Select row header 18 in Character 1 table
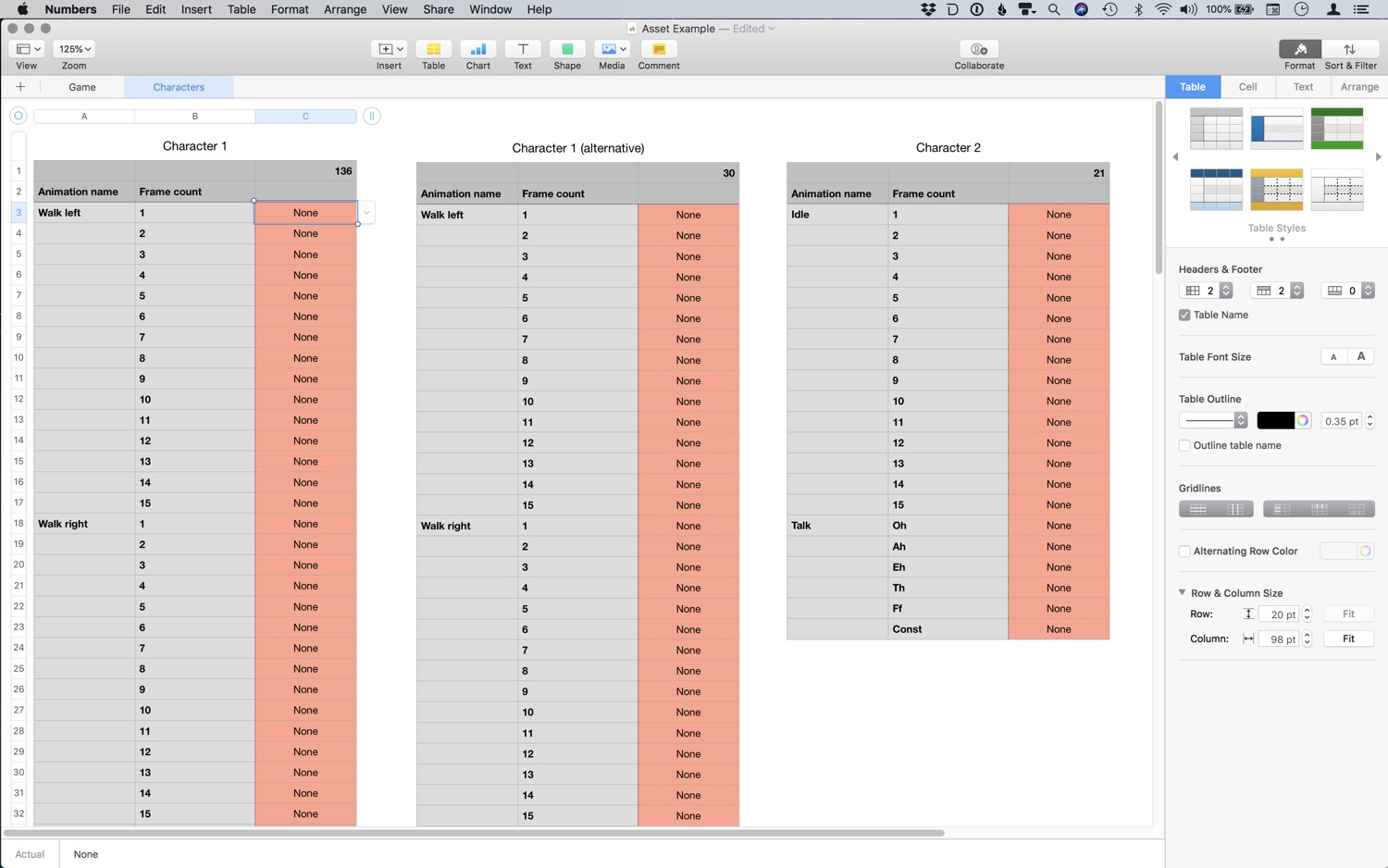This screenshot has width=1388, height=868. pos(19,524)
